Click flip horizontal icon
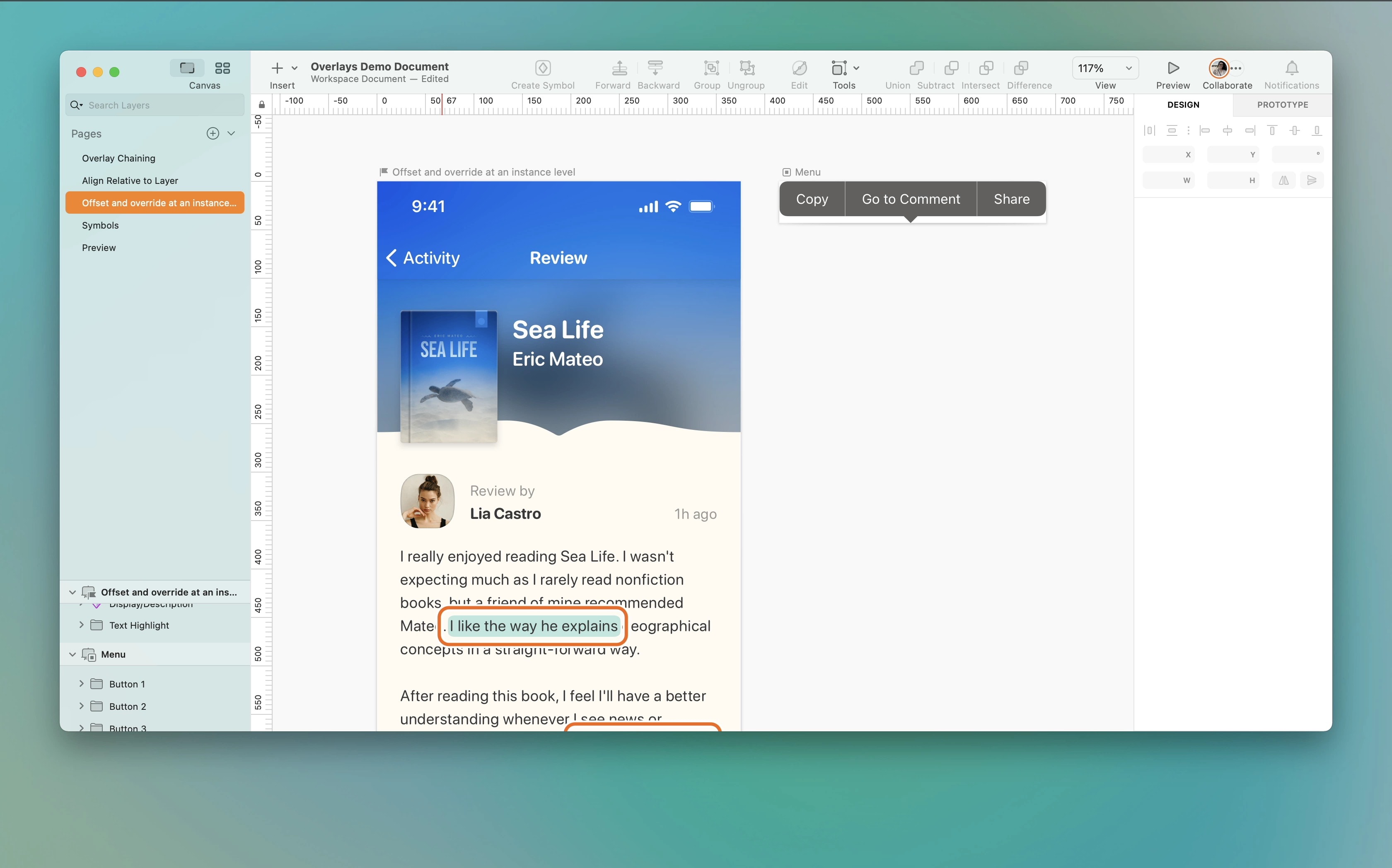The width and height of the screenshot is (1392, 868). 1283,181
